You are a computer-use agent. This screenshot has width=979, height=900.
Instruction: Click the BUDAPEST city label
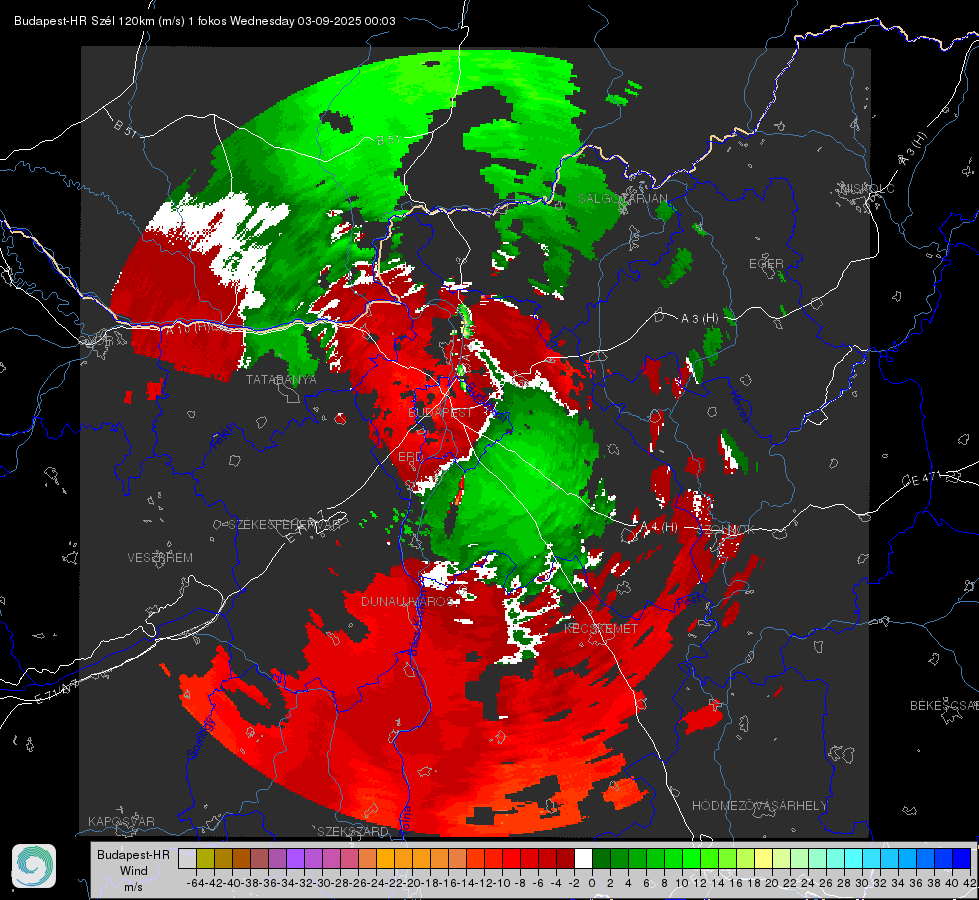441,413
